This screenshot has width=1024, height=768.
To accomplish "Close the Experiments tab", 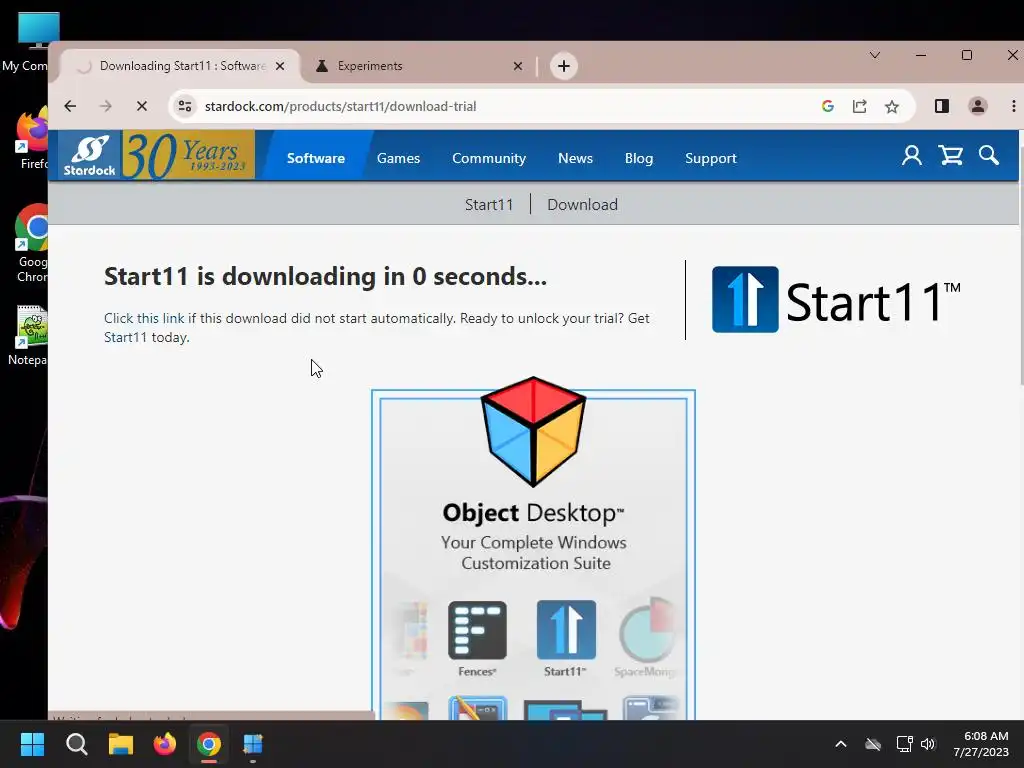I will point(518,66).
